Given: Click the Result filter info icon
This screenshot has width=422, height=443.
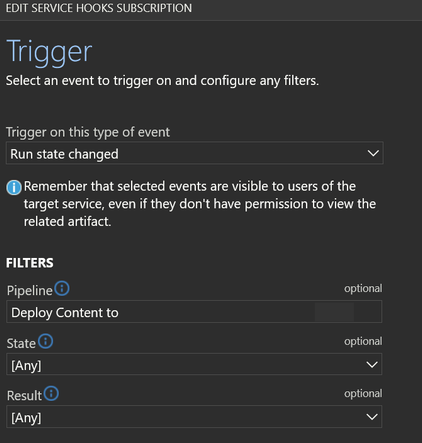Looking at the screenshot, I should tap(51, 393).
